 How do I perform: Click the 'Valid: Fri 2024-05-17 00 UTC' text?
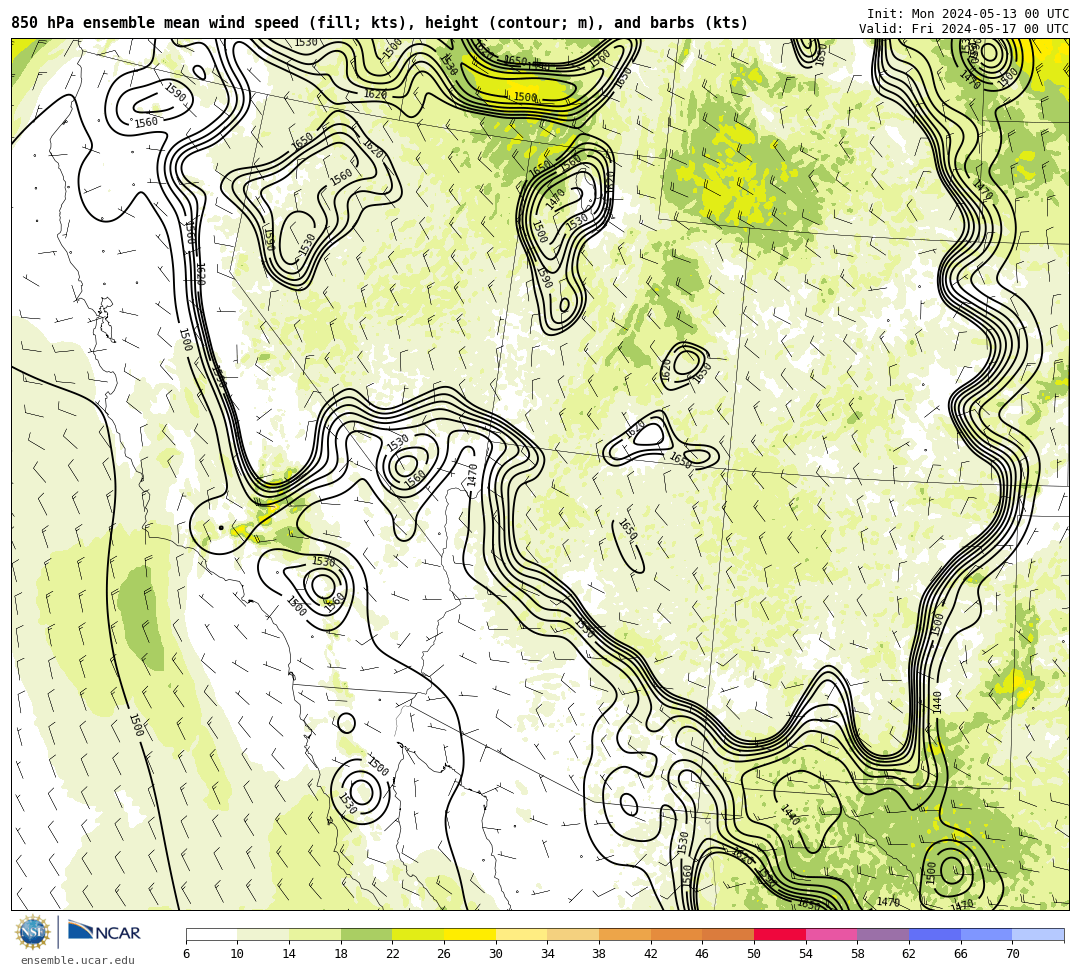[x=964, y=29]
